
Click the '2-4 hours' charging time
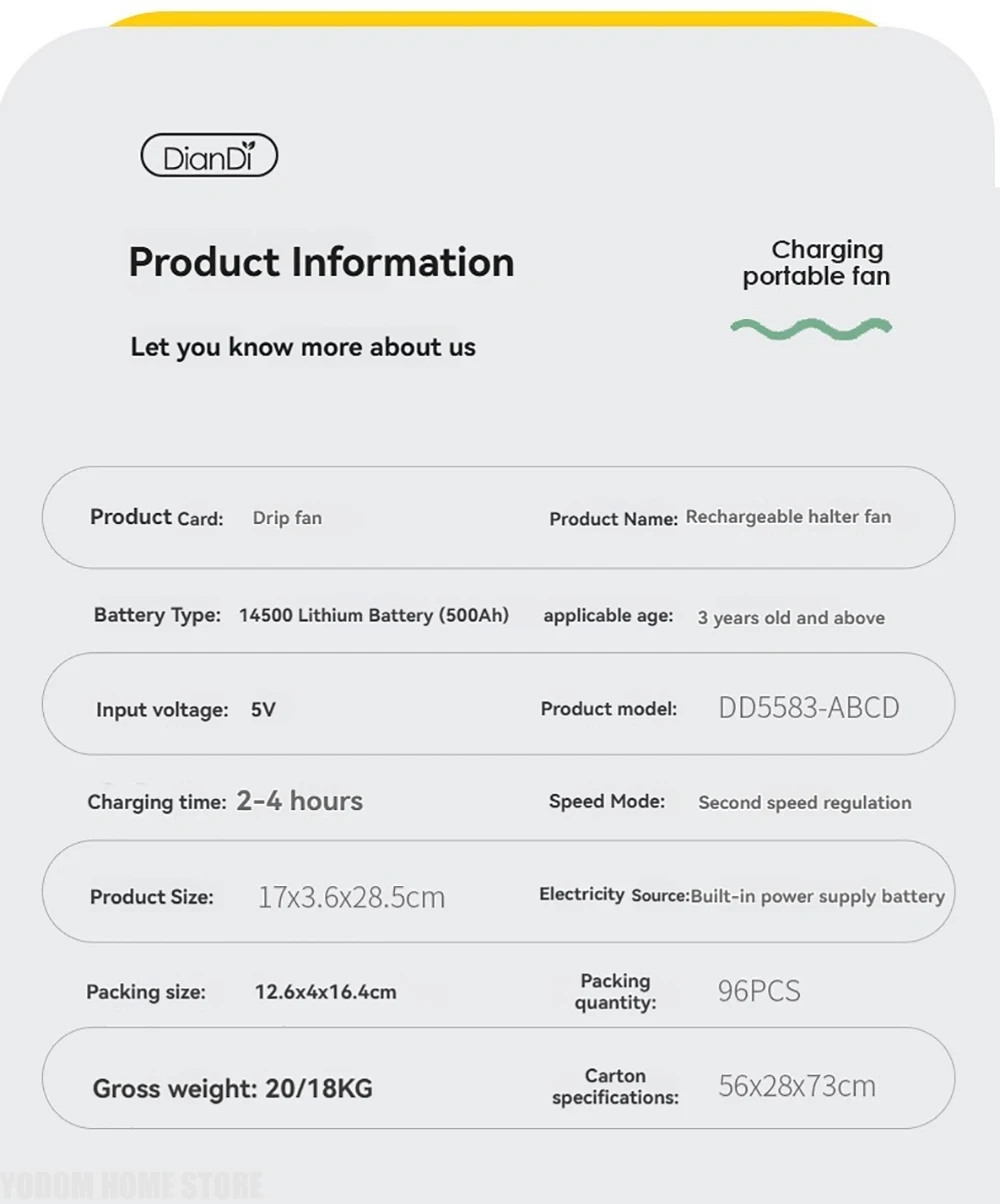(x=300, y=801)
